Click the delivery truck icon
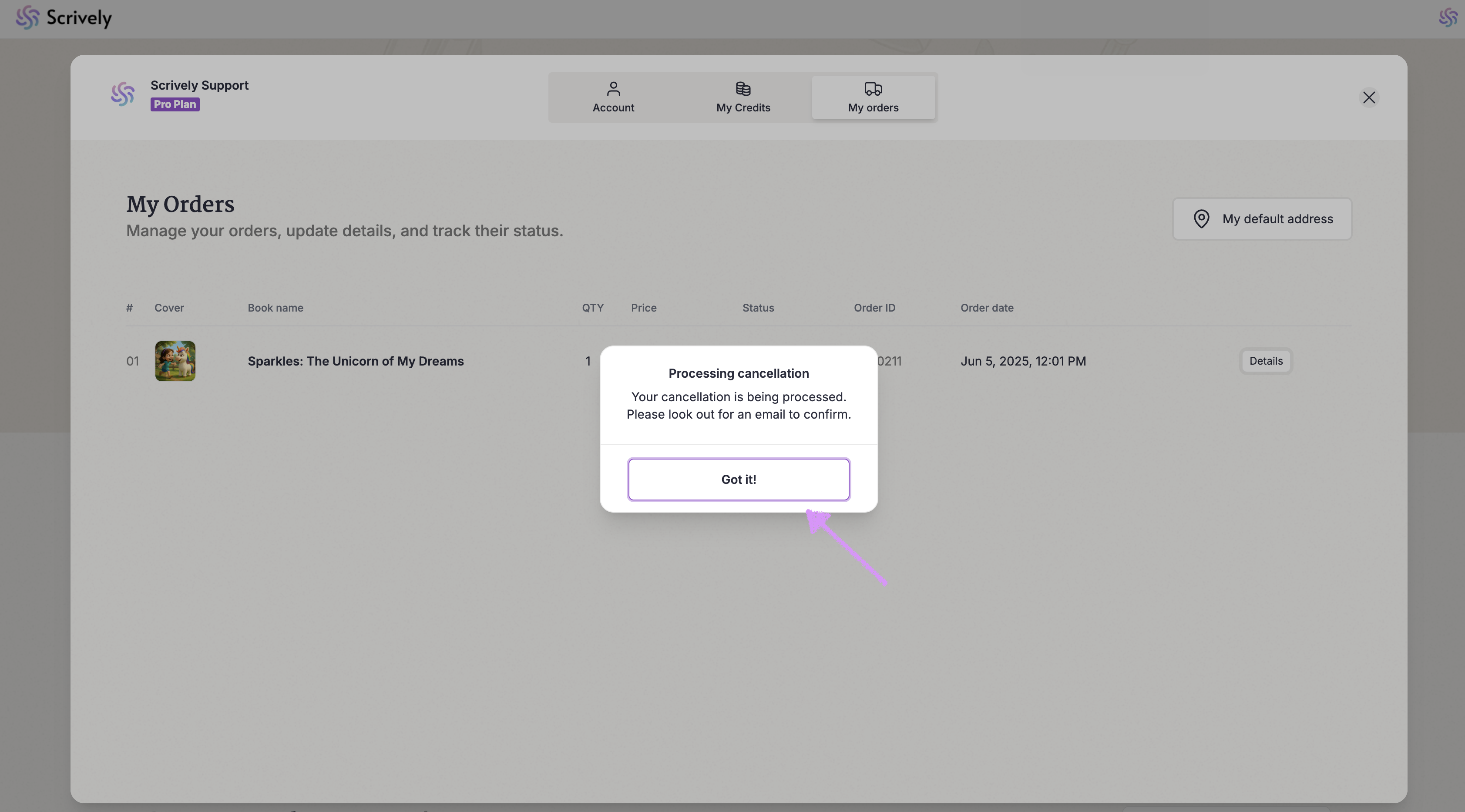The height and width of the screenshot is (812, 1465). 873,89
